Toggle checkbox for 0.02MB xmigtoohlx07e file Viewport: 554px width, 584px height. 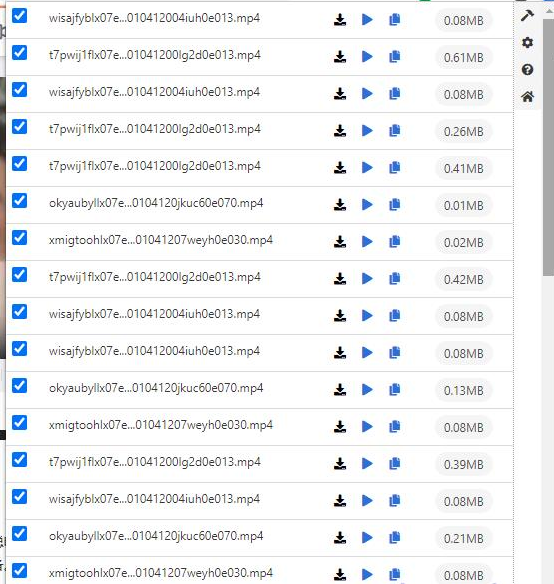click(19, 238)
